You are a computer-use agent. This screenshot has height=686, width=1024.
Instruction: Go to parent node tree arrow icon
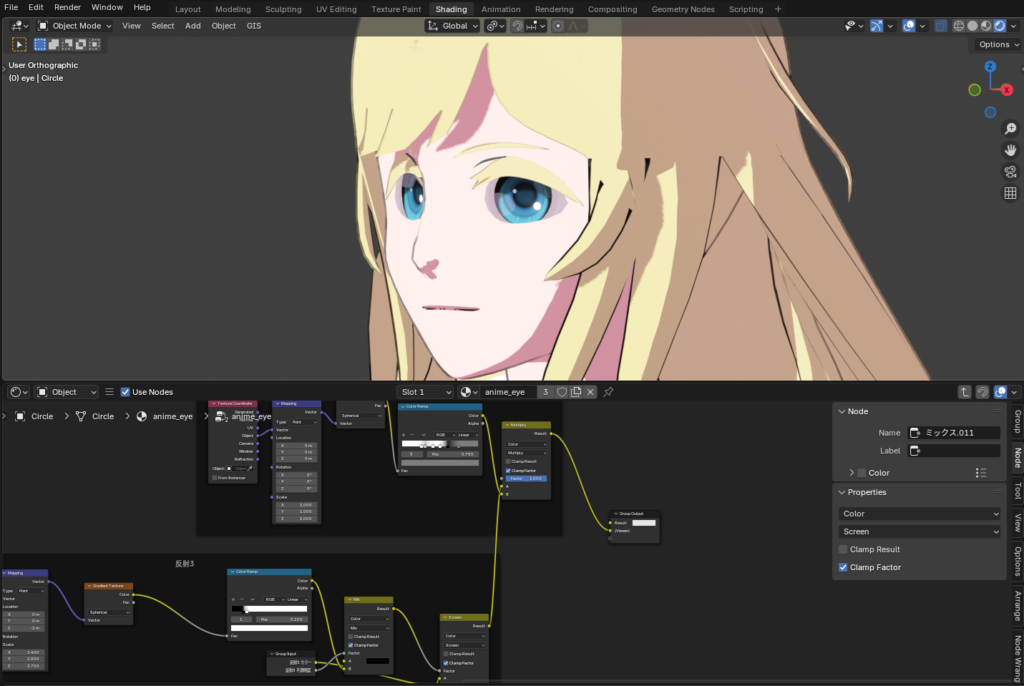tap(965, 392)
